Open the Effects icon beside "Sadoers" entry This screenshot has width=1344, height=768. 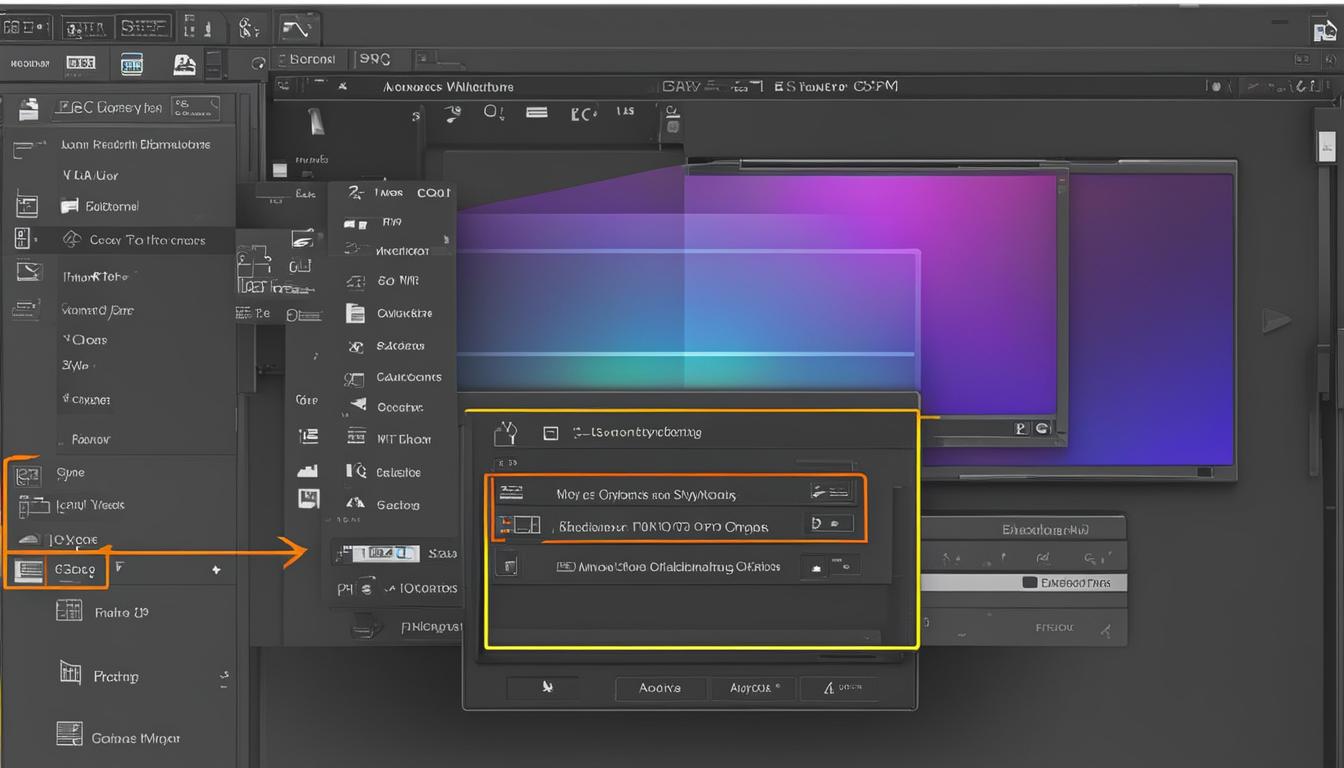354,346
